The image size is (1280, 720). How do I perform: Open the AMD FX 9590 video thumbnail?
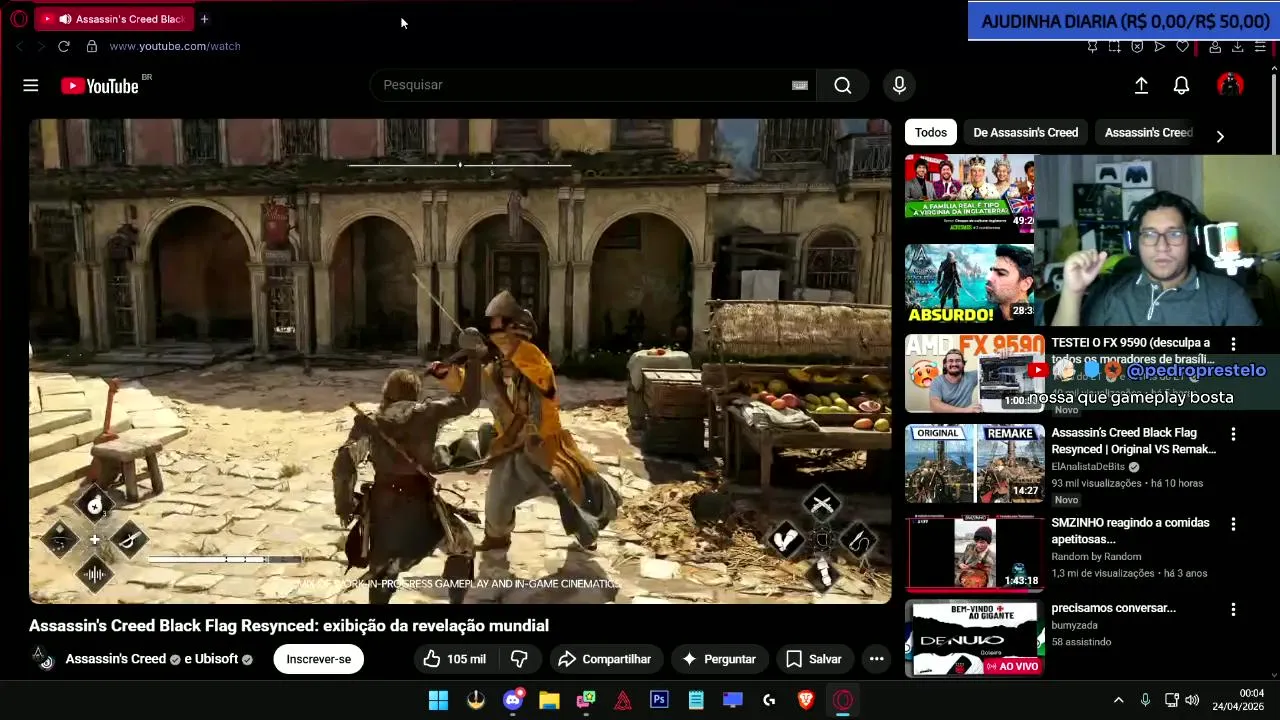click(x=975, y=374)
